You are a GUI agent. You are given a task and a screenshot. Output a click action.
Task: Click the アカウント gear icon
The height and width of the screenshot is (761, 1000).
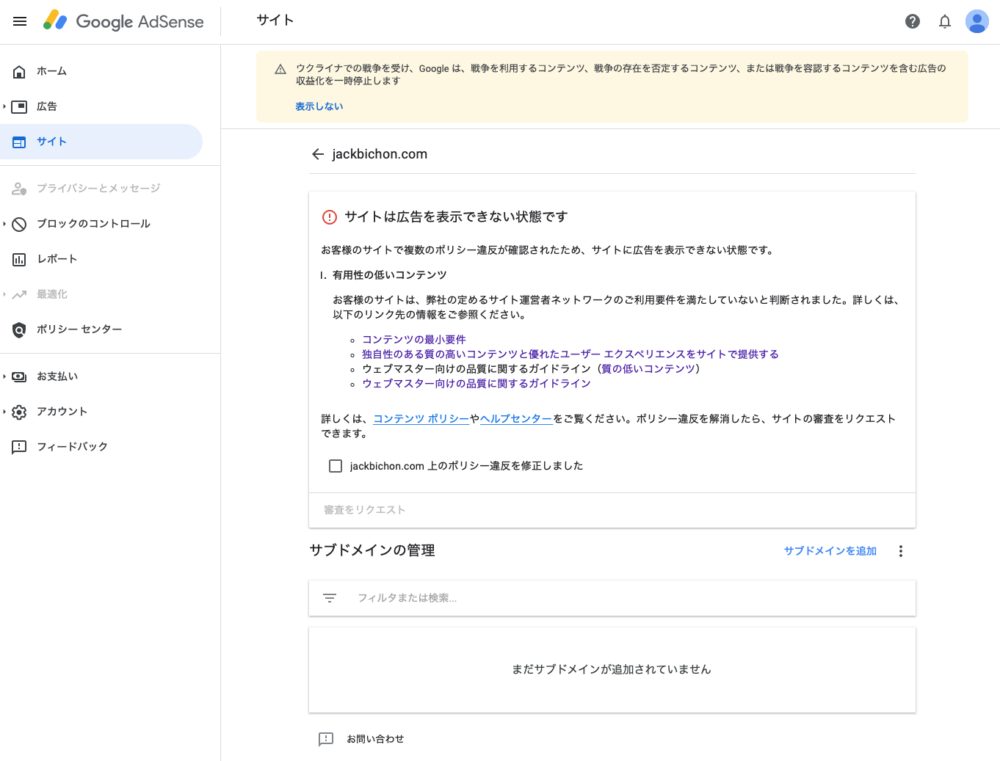point(19,412)
